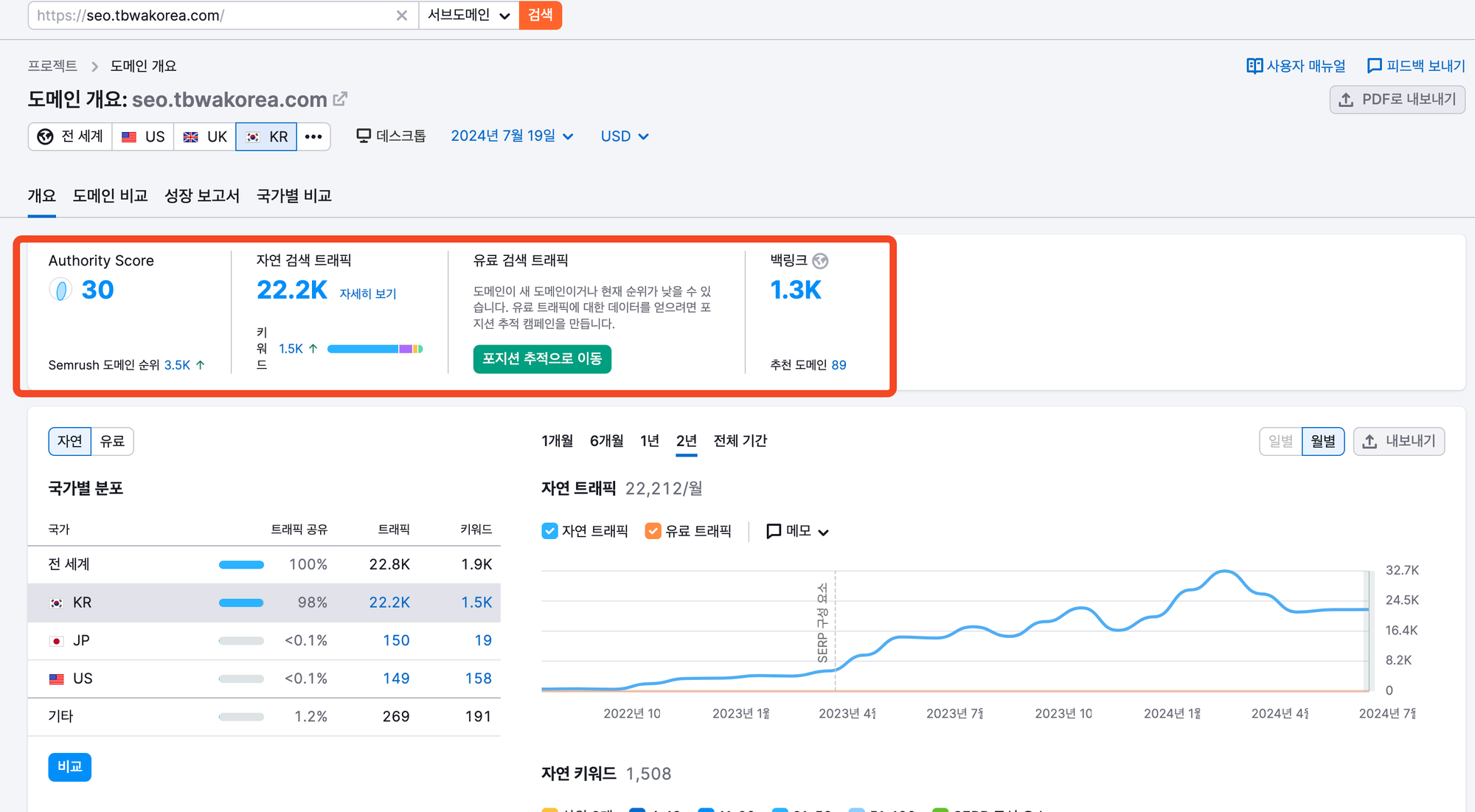Open more countries ellipsis menu

point(313,136)
